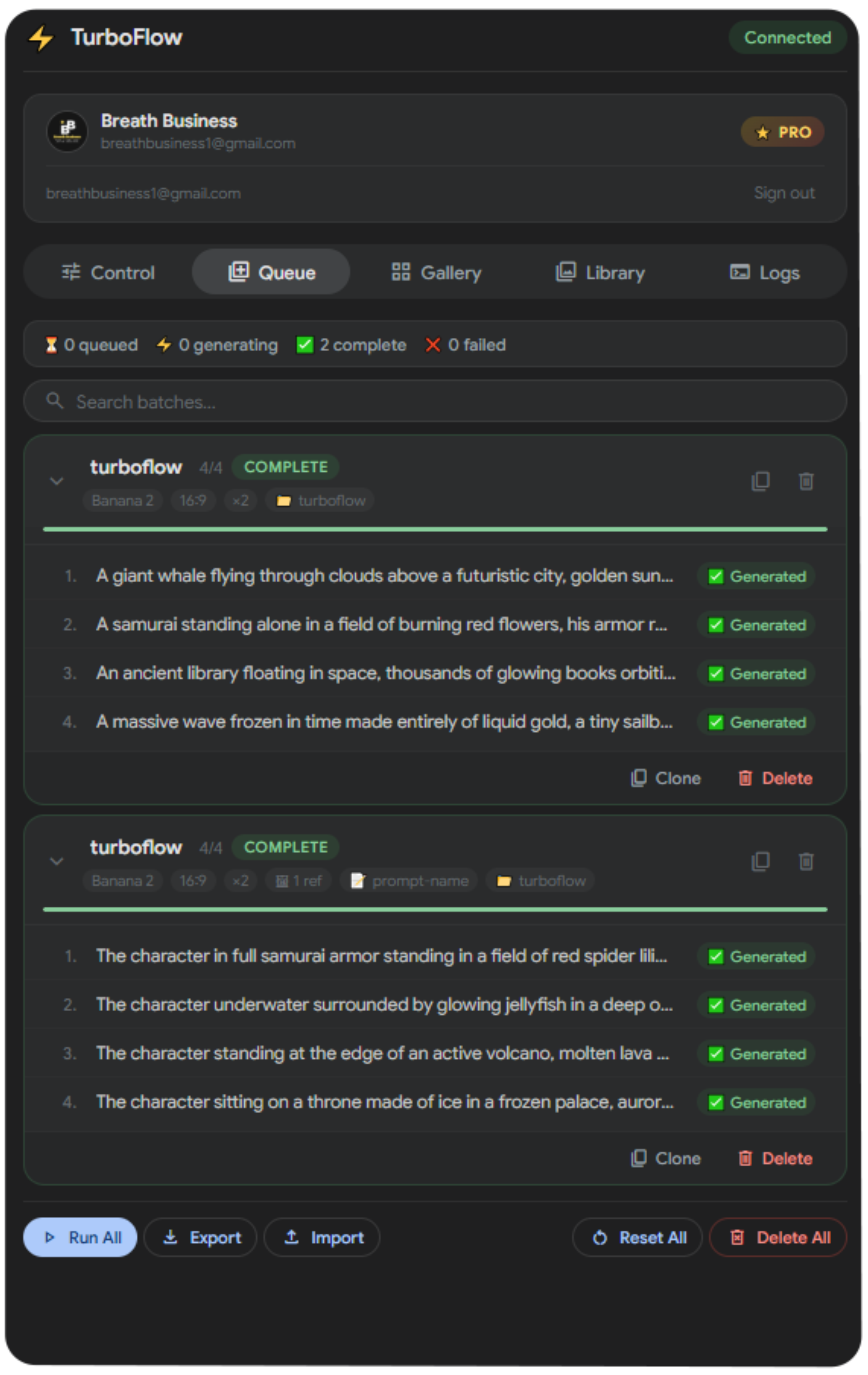
Task: Click the 0 queued hourglass status
Action: [91, 345]
